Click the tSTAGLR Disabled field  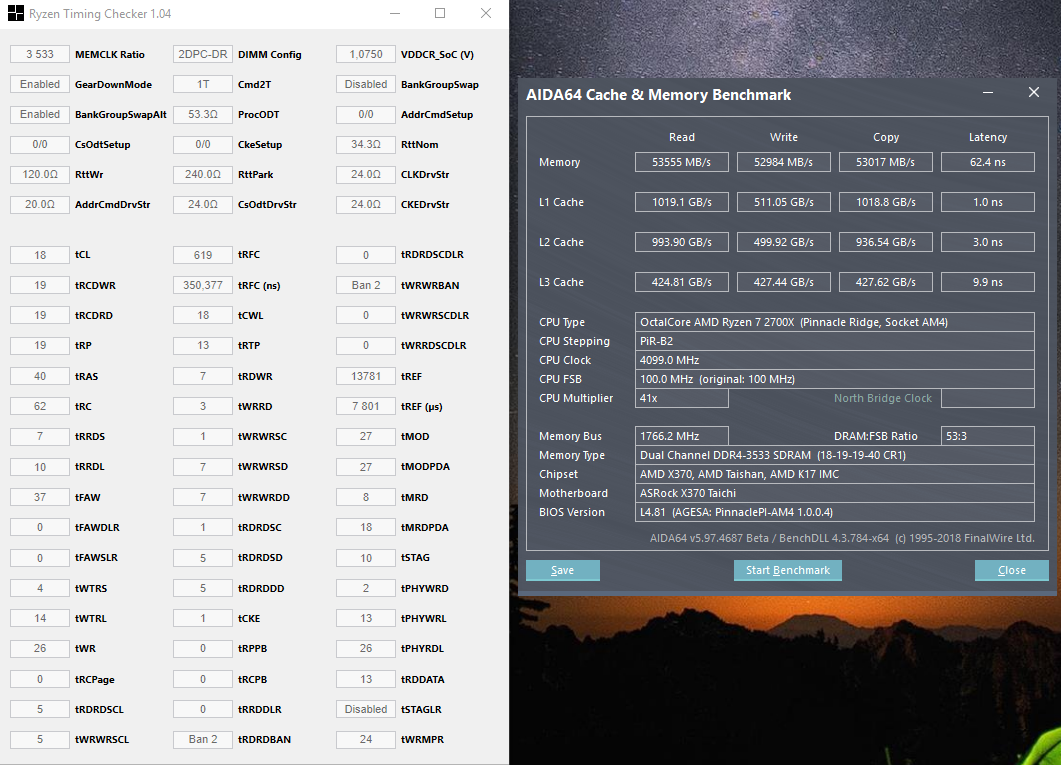pos(366,709)
